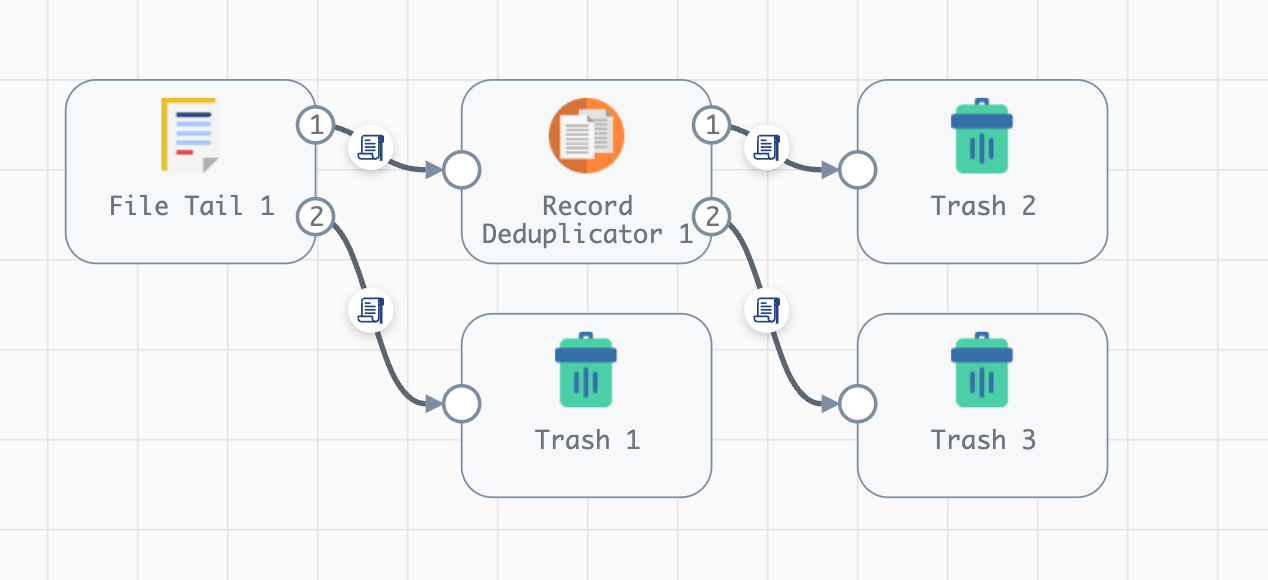Select Record Deduplicator 1 output port 2

pyautogui.click(x=712, y=215)
